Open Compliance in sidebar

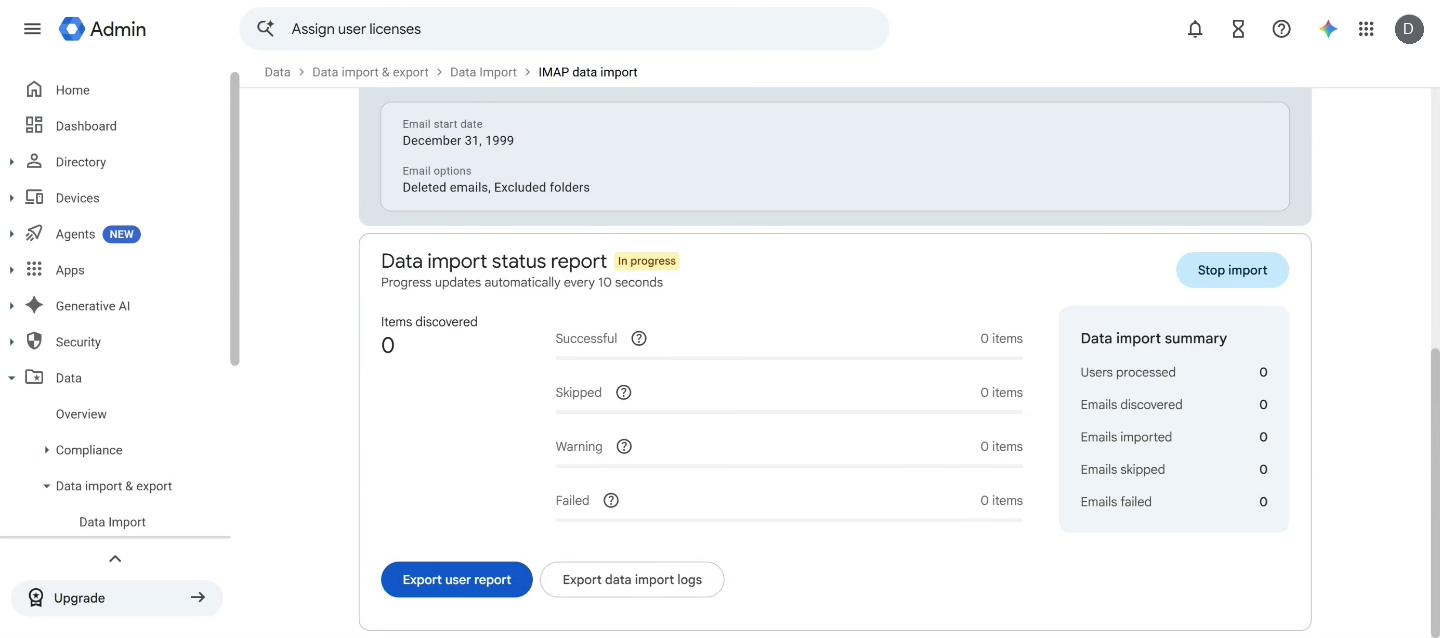pyautogui.click(x=89, y=450)
